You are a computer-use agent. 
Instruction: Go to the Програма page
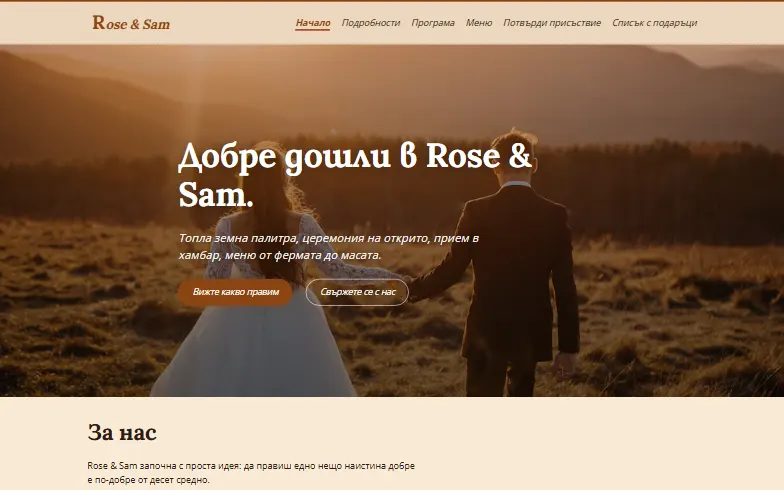point(432,23)
